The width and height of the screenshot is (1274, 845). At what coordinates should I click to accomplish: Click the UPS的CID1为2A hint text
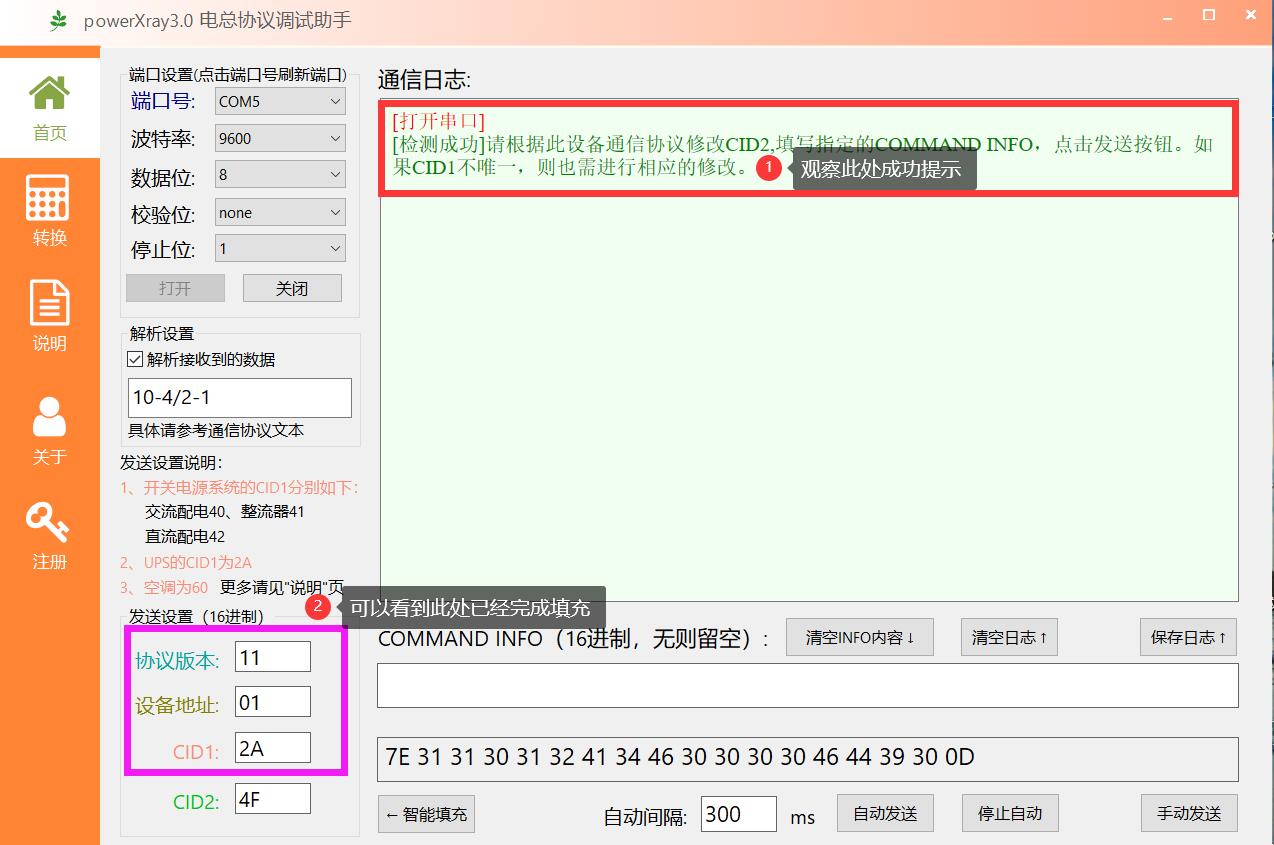coord(186,562)
